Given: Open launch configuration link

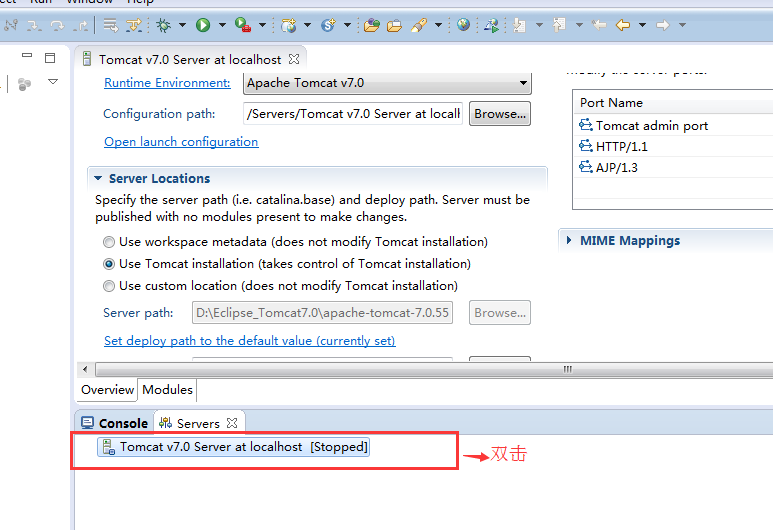Looking at the screenshot, I should [181, 142].
